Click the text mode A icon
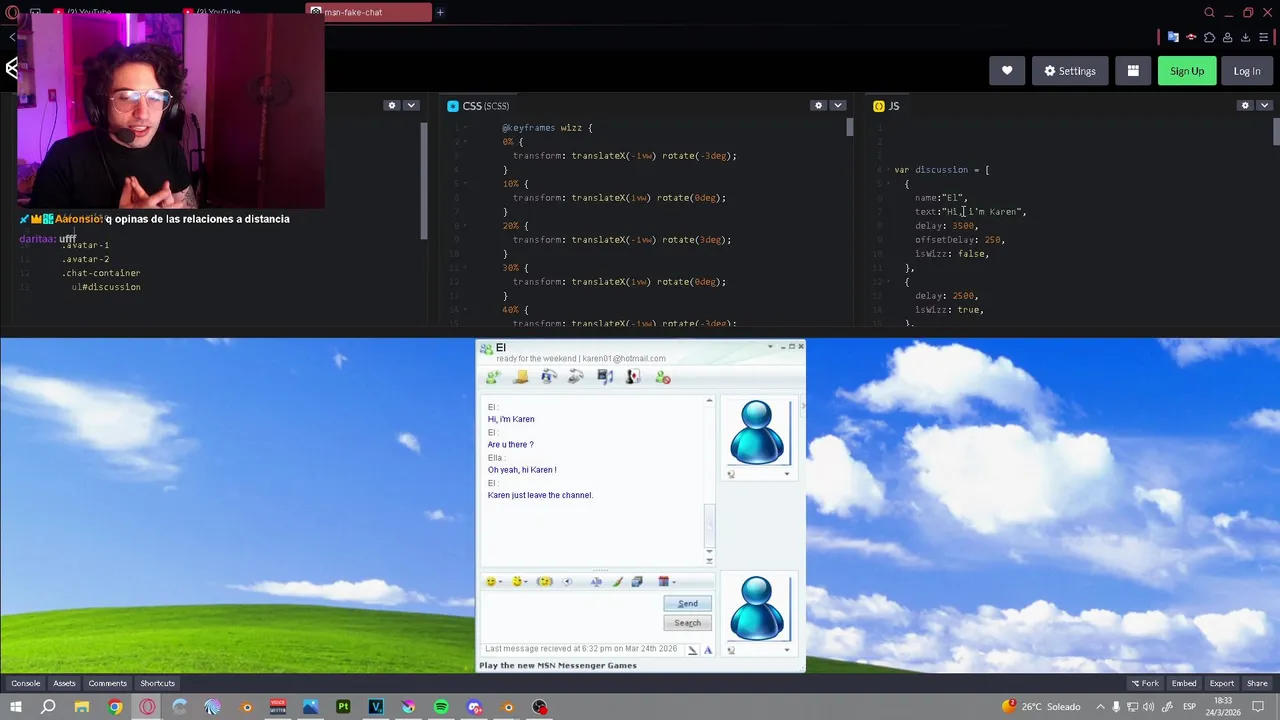 [708, 650]
